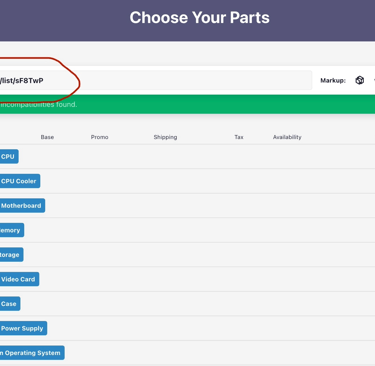Choose a CPU part
The image size is (375, 366).
[9, 156]
